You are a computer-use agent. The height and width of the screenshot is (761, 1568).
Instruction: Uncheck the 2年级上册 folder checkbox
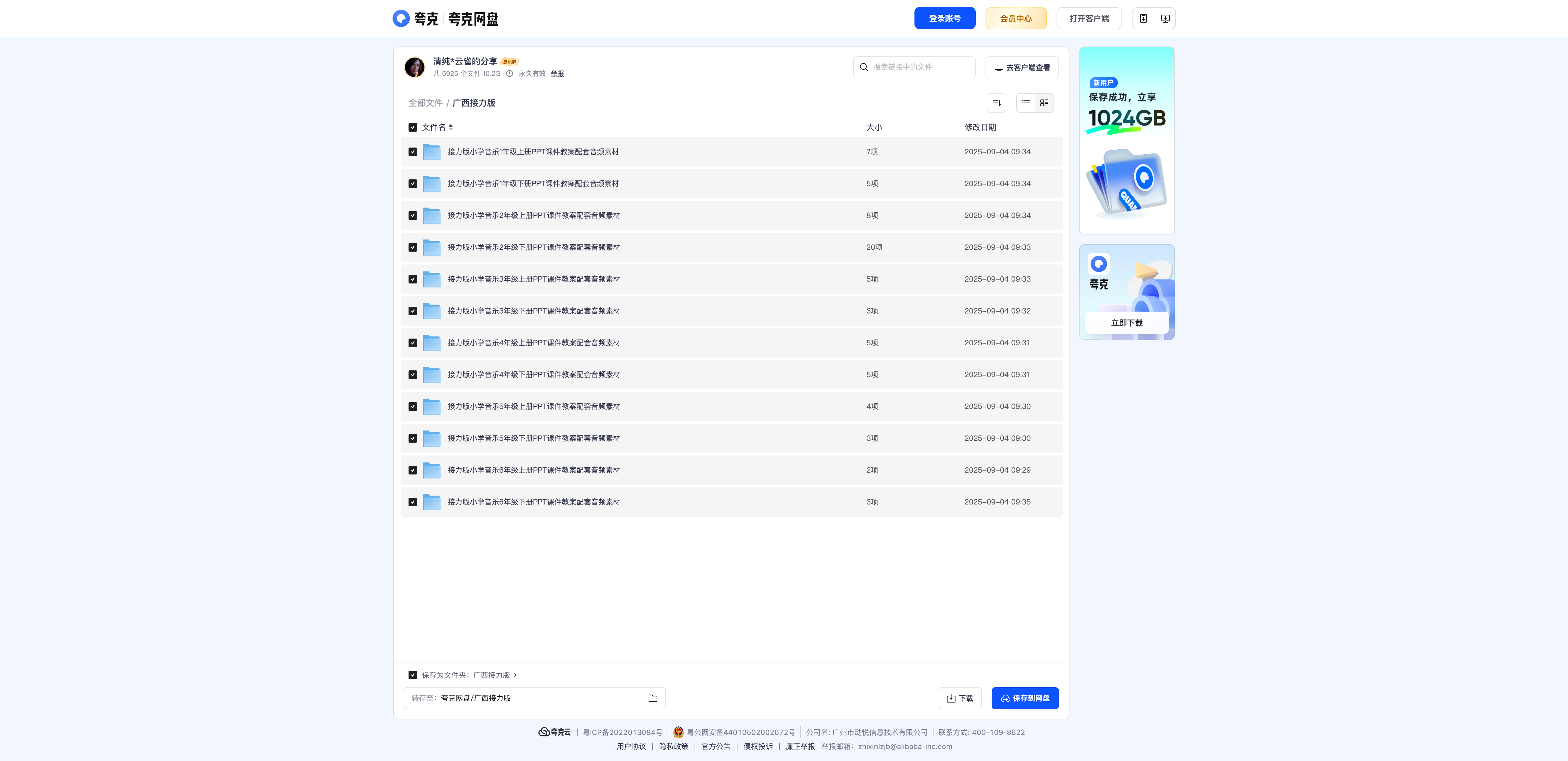click(x=413, y=215)
